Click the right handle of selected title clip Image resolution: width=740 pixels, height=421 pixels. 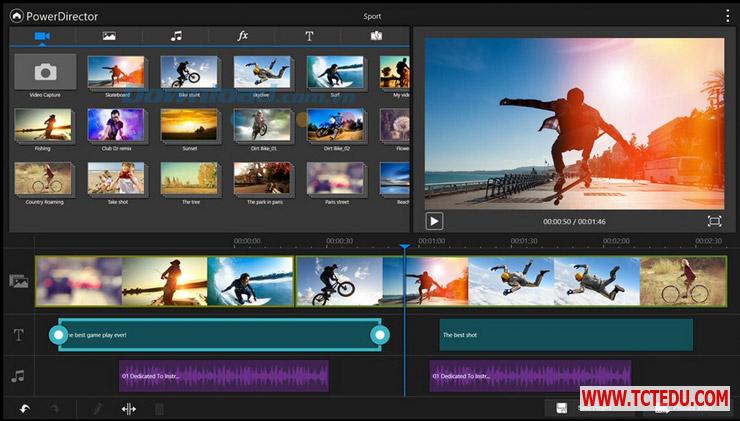point(380,335)
